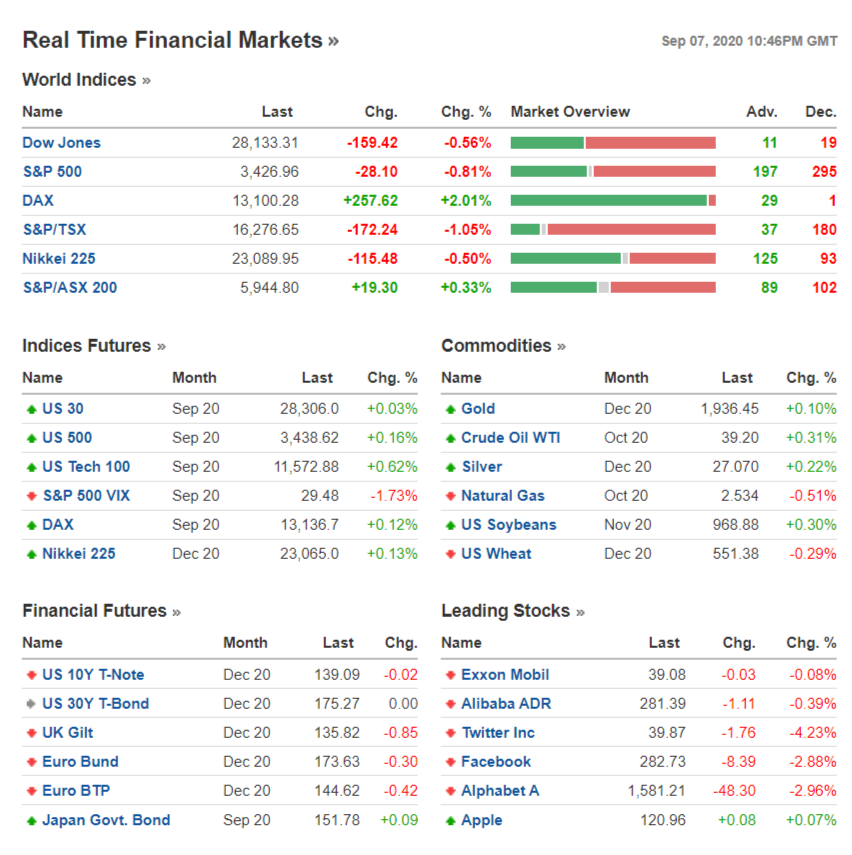Click the up arrow beside Gold
Screen dimensions: 852x855
coord(451,410)
